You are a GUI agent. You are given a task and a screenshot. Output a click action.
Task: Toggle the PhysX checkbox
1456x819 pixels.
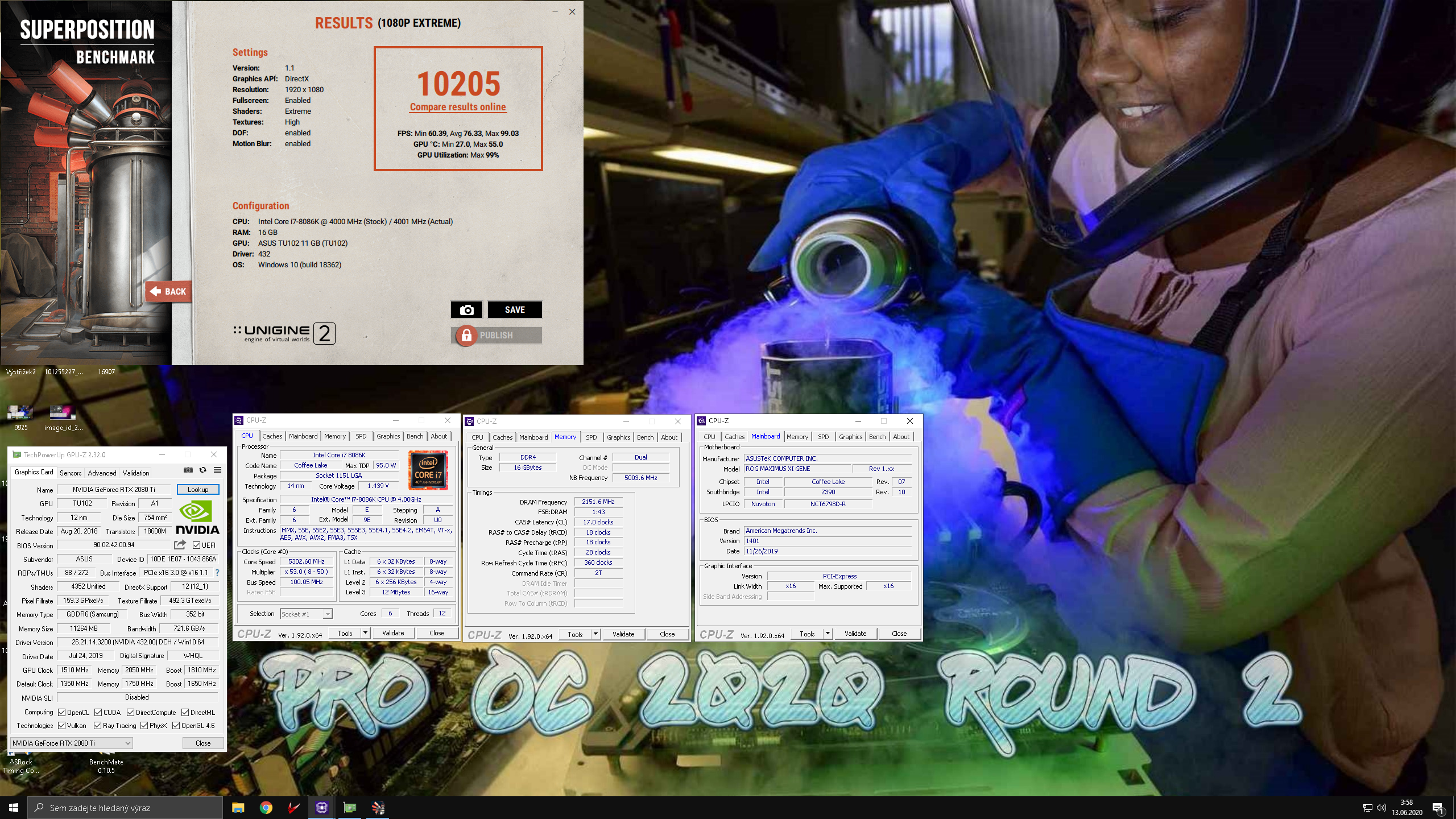click(x=144, y=726)
